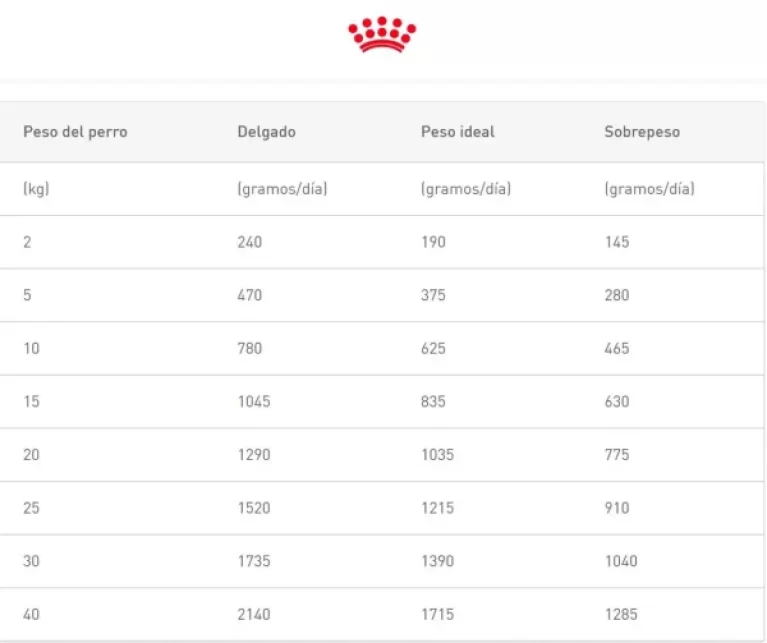Select the "Peso del perro" column header

(75, 132)
